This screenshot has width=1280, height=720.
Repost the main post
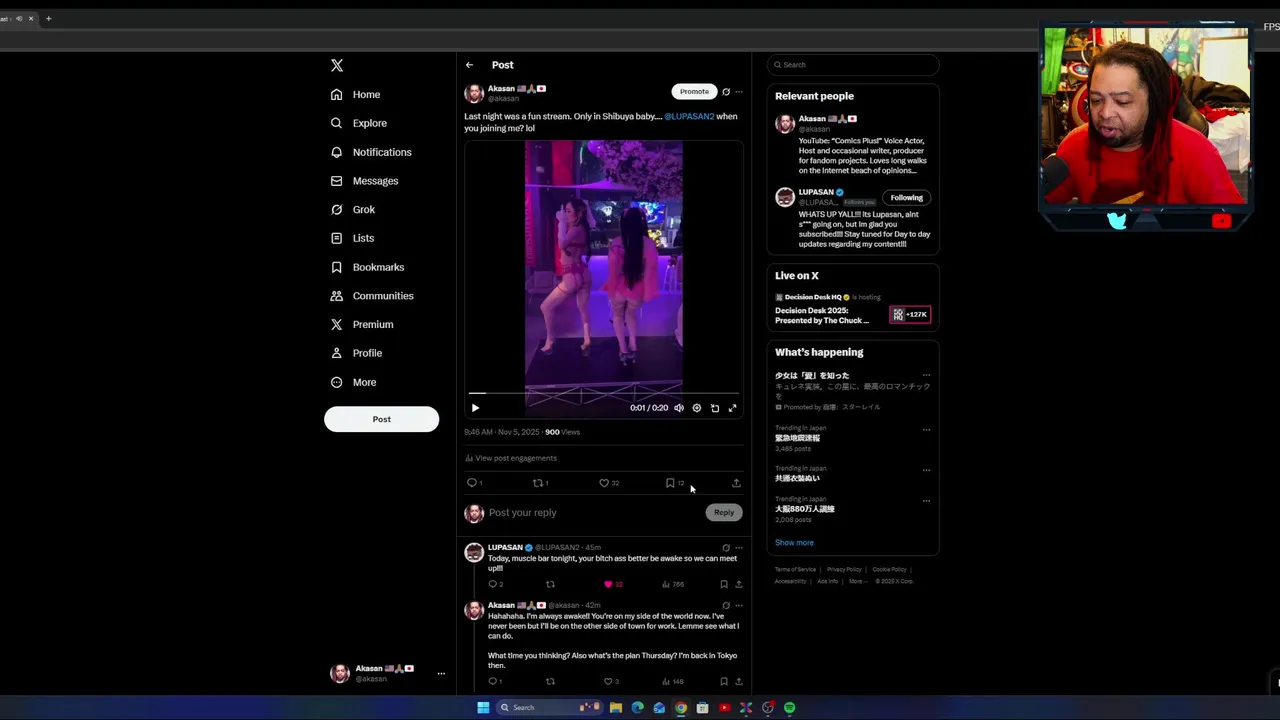click(x=540, y=483)
